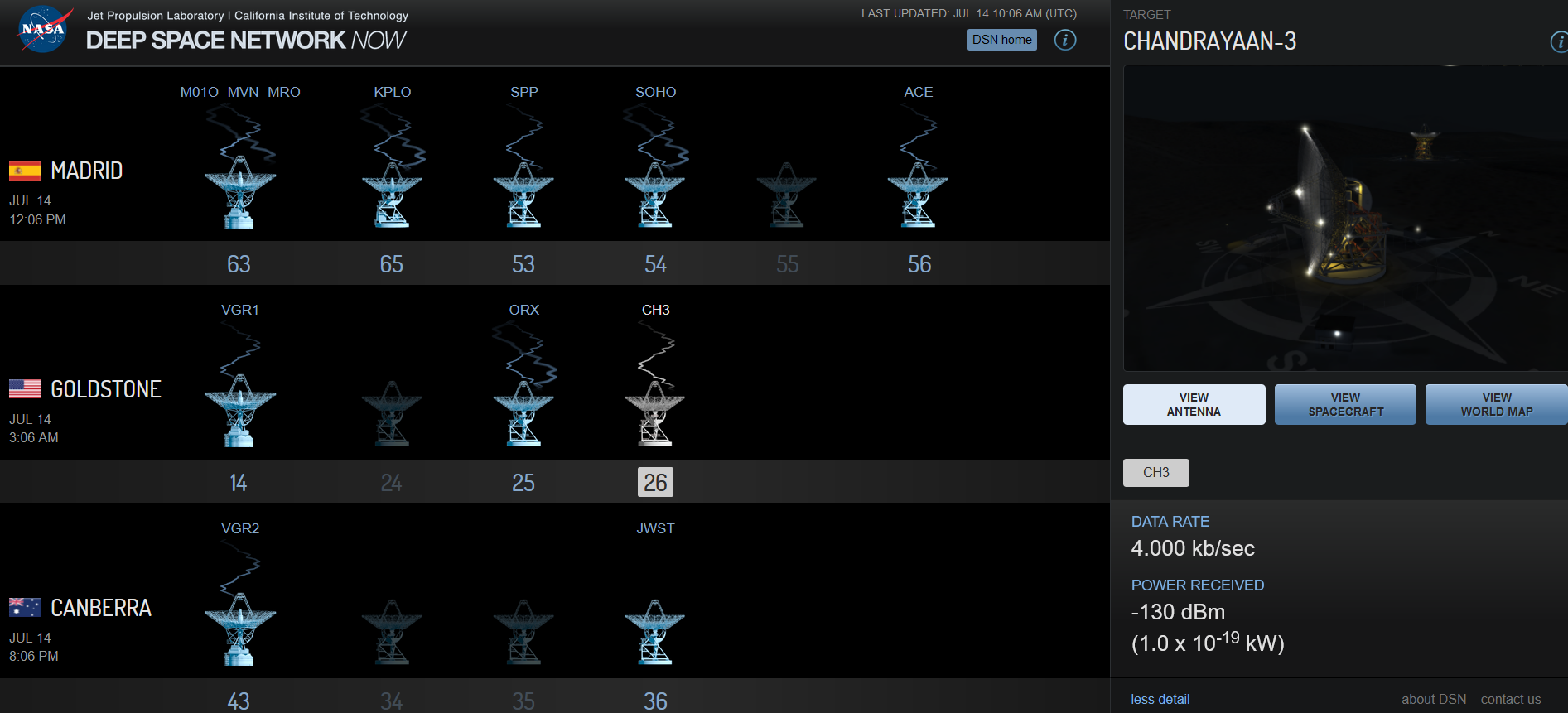The width and height of the screenshot is (1568, 713).
Task: Click antenna number 24
Action: pyautogui.click(x=392, y=483)
